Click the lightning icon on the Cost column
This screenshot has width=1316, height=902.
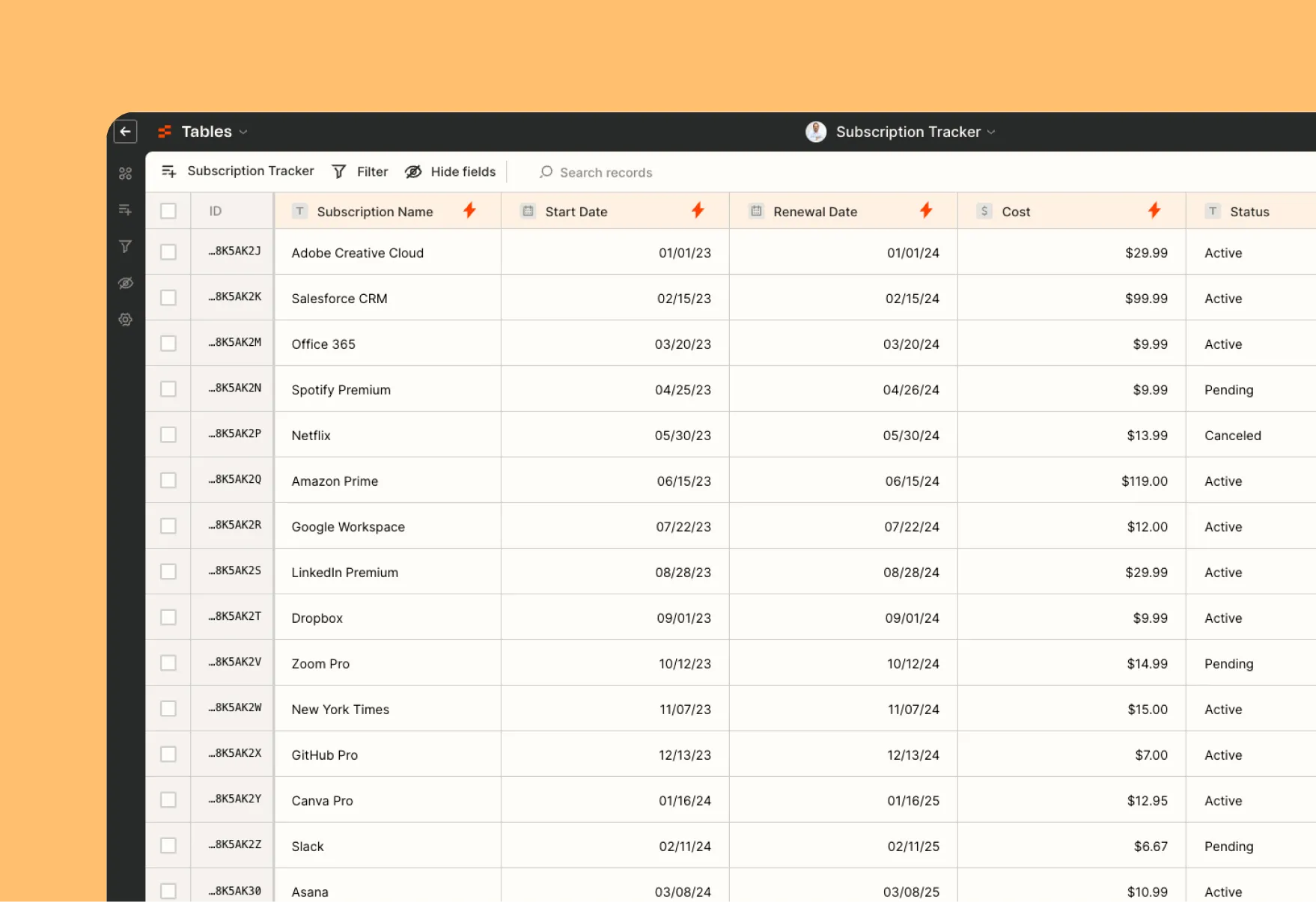[x=1154, y=211]
